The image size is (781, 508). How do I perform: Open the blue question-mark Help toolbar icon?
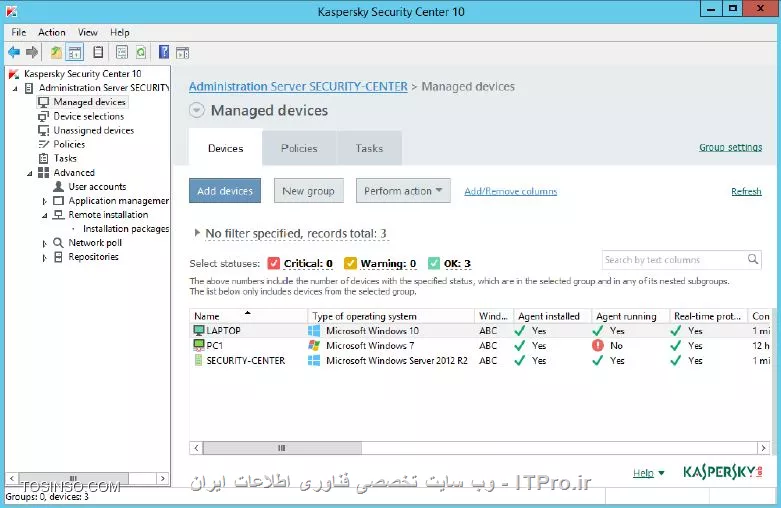click(164, 52)
